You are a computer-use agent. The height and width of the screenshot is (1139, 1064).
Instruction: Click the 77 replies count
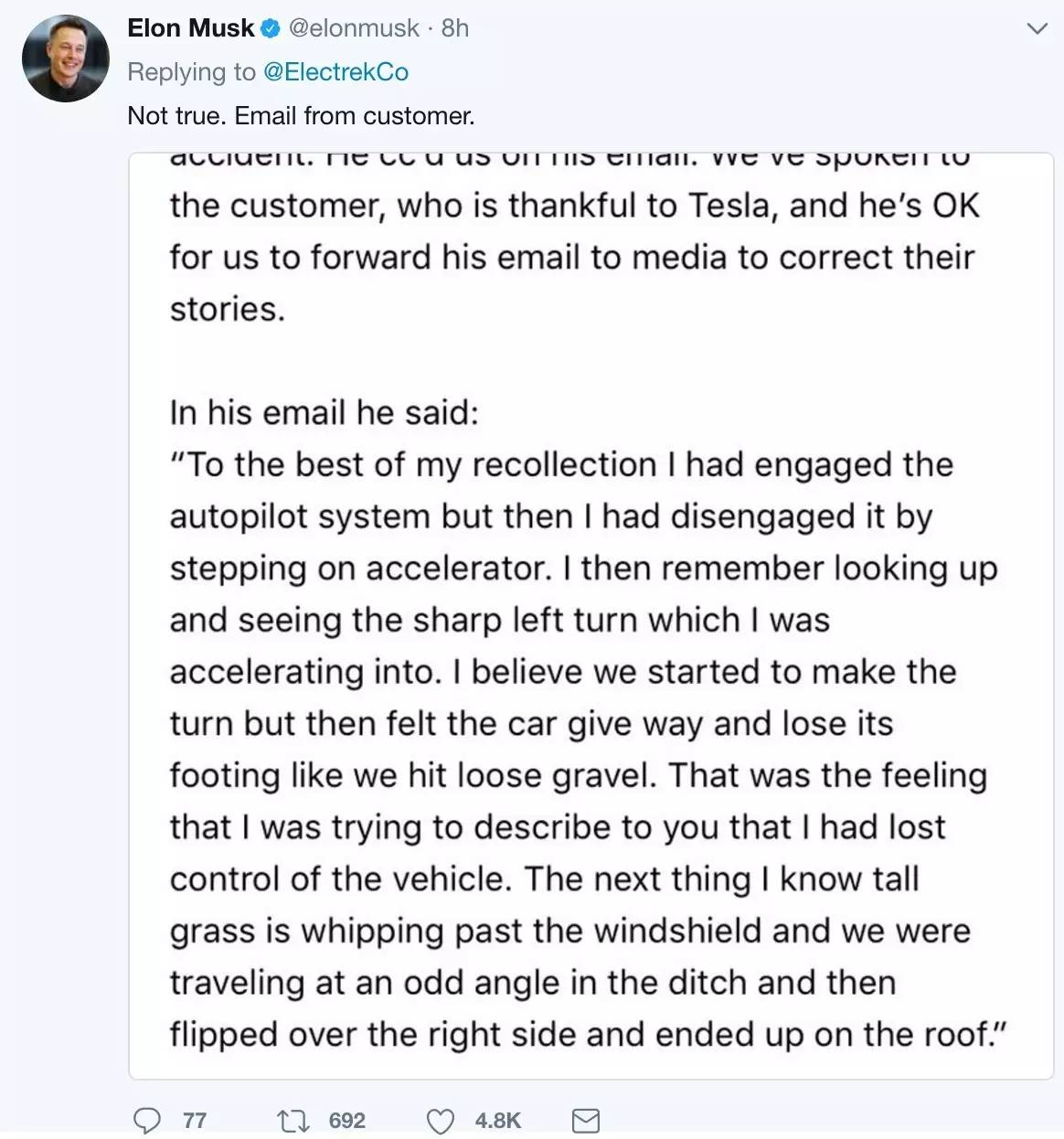[x=194, y=1121]
